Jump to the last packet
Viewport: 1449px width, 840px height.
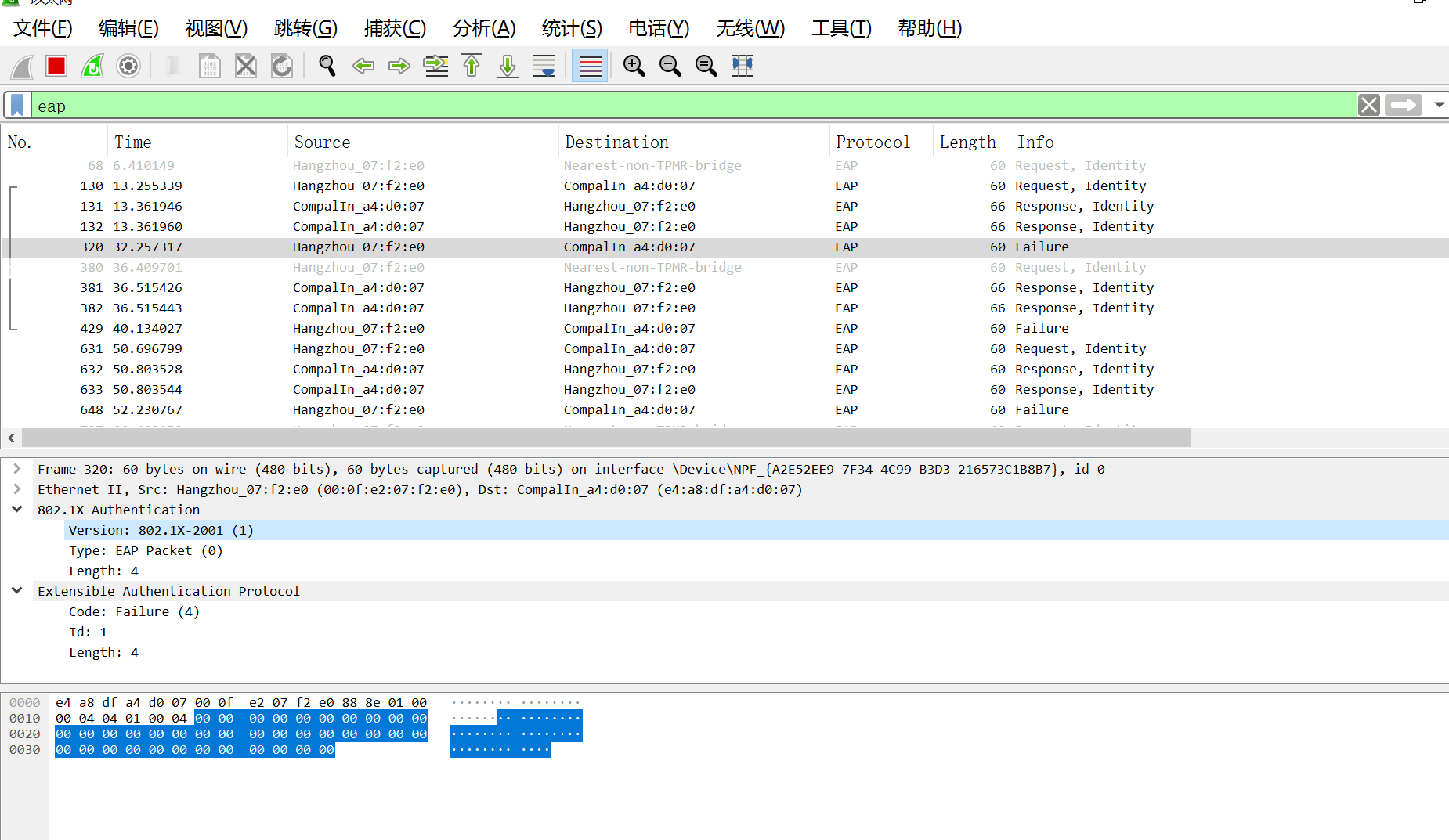(x=508, y=66)
